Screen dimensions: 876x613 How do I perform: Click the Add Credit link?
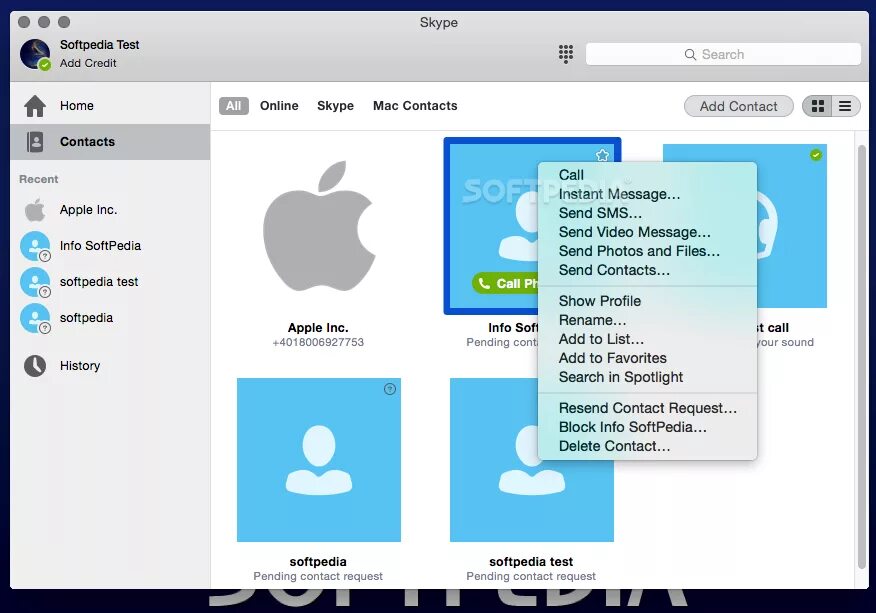[88, 63]
